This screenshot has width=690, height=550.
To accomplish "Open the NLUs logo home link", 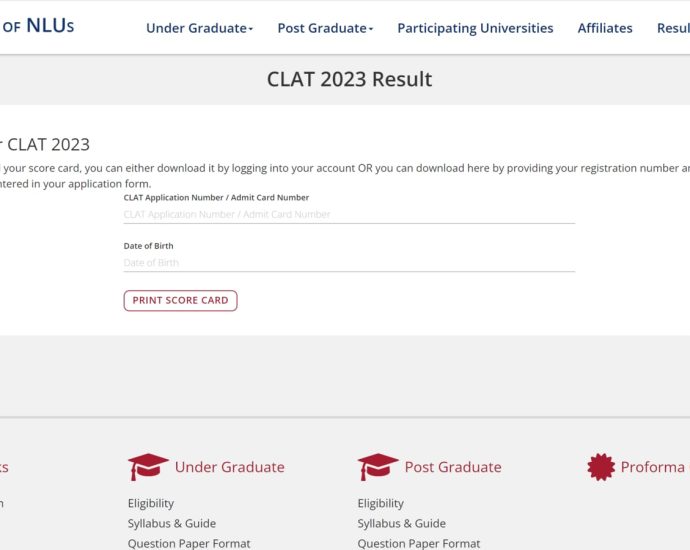I will (x=38, y=26).
